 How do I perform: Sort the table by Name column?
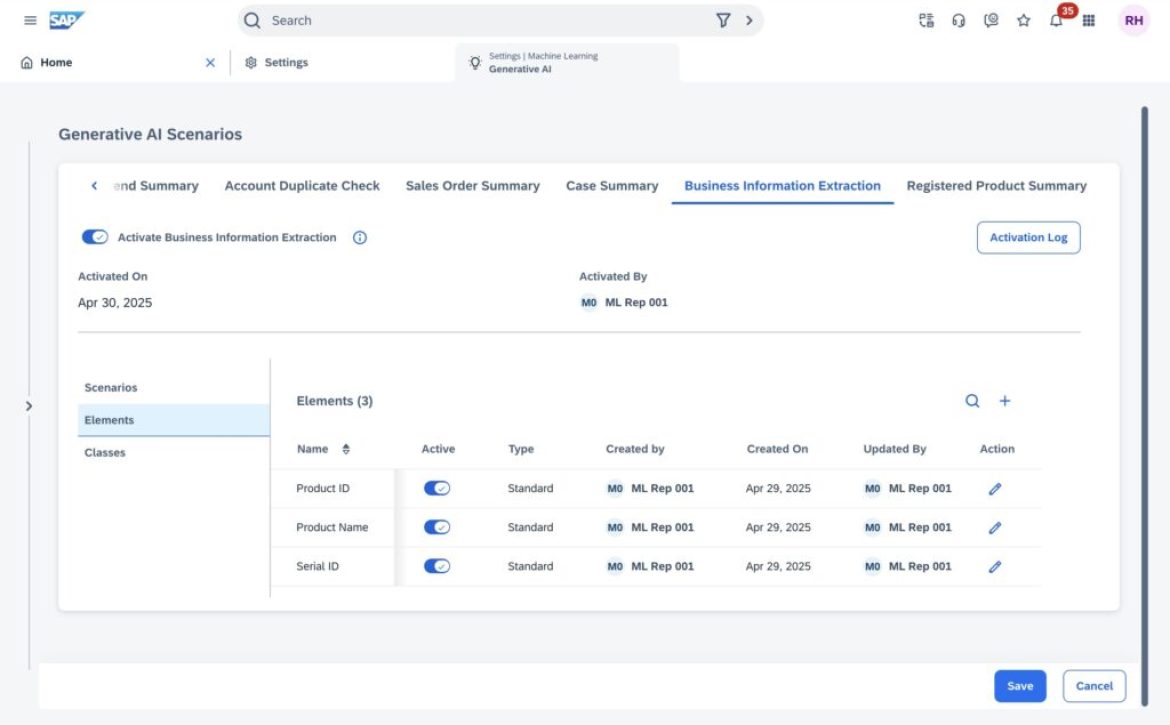(x=346, y=450)
